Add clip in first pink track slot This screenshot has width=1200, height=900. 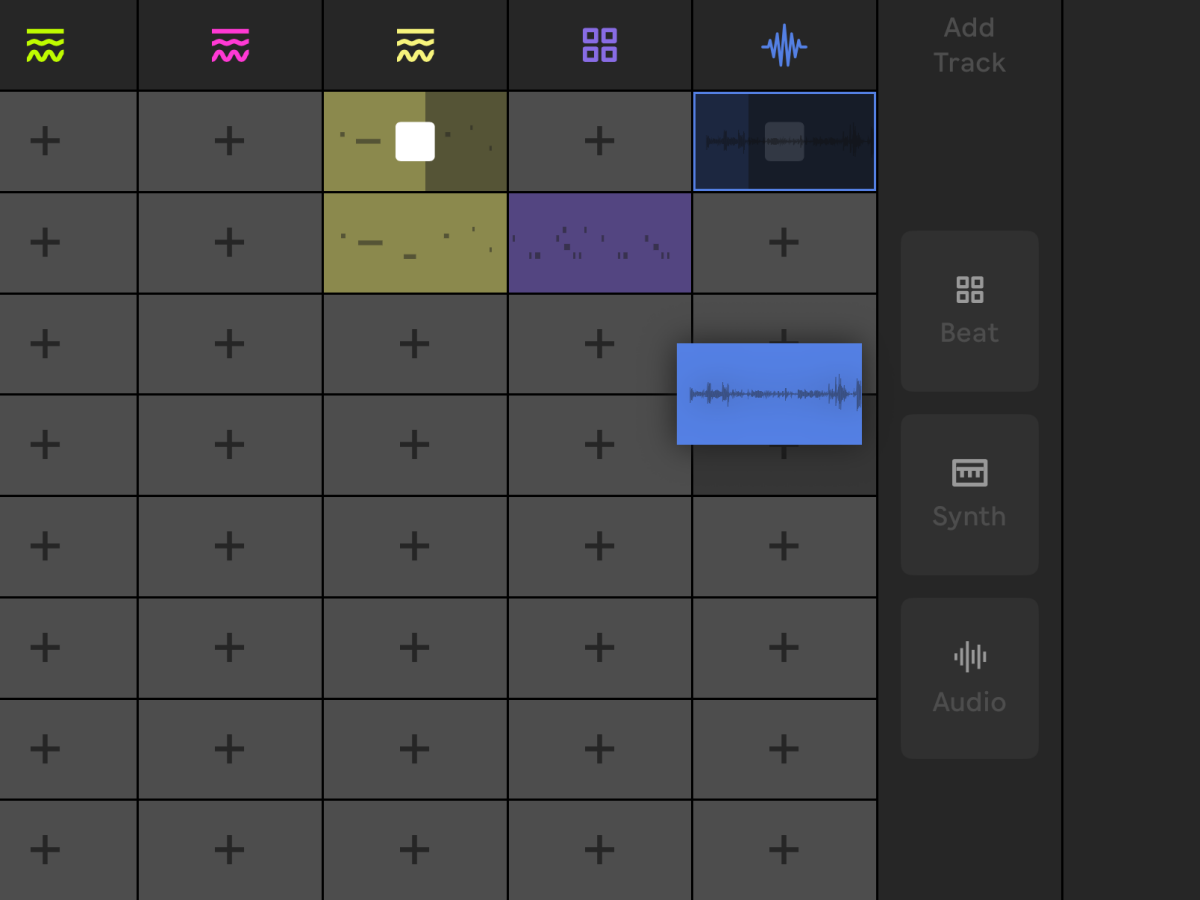[x=230, y=141]
